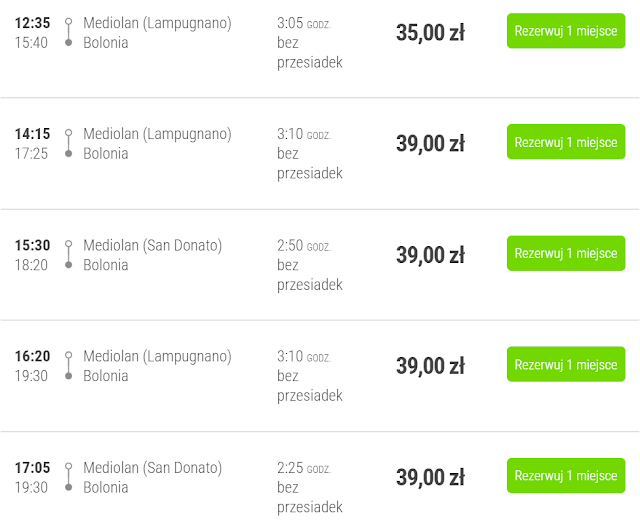Click the 15:40 arrival time
This screenshot has height=532, width=640.
(32, 43)
